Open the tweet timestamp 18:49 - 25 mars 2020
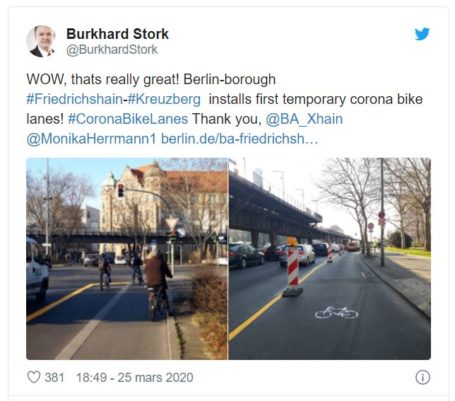 135,377
